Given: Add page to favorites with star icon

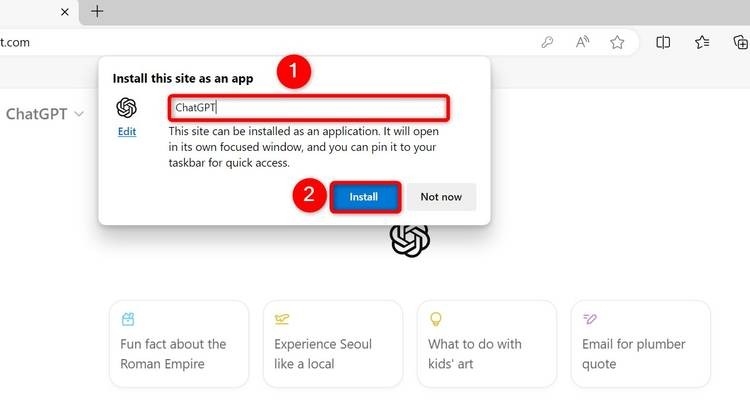Looking at the screenshot, I should click(617, 43).
